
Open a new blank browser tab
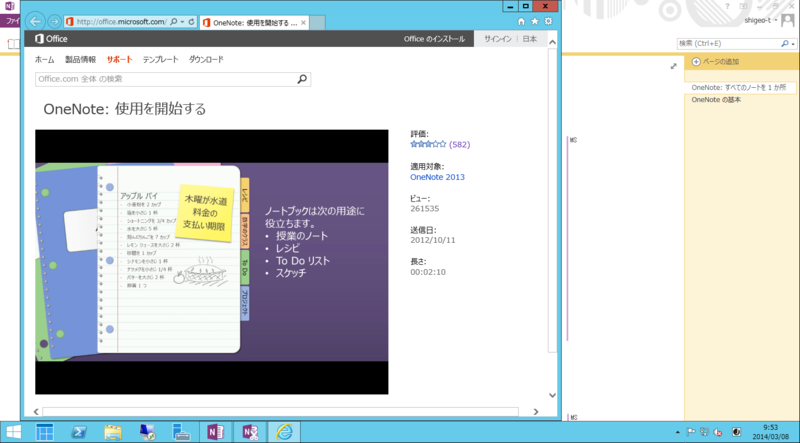click(317, 23)
